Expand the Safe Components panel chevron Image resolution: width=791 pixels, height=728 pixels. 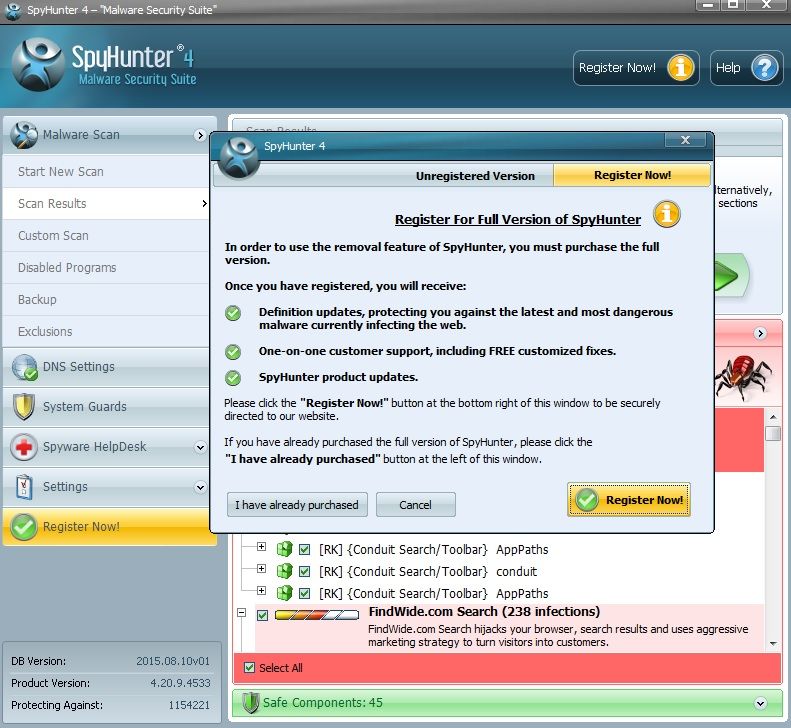point(761,703)
